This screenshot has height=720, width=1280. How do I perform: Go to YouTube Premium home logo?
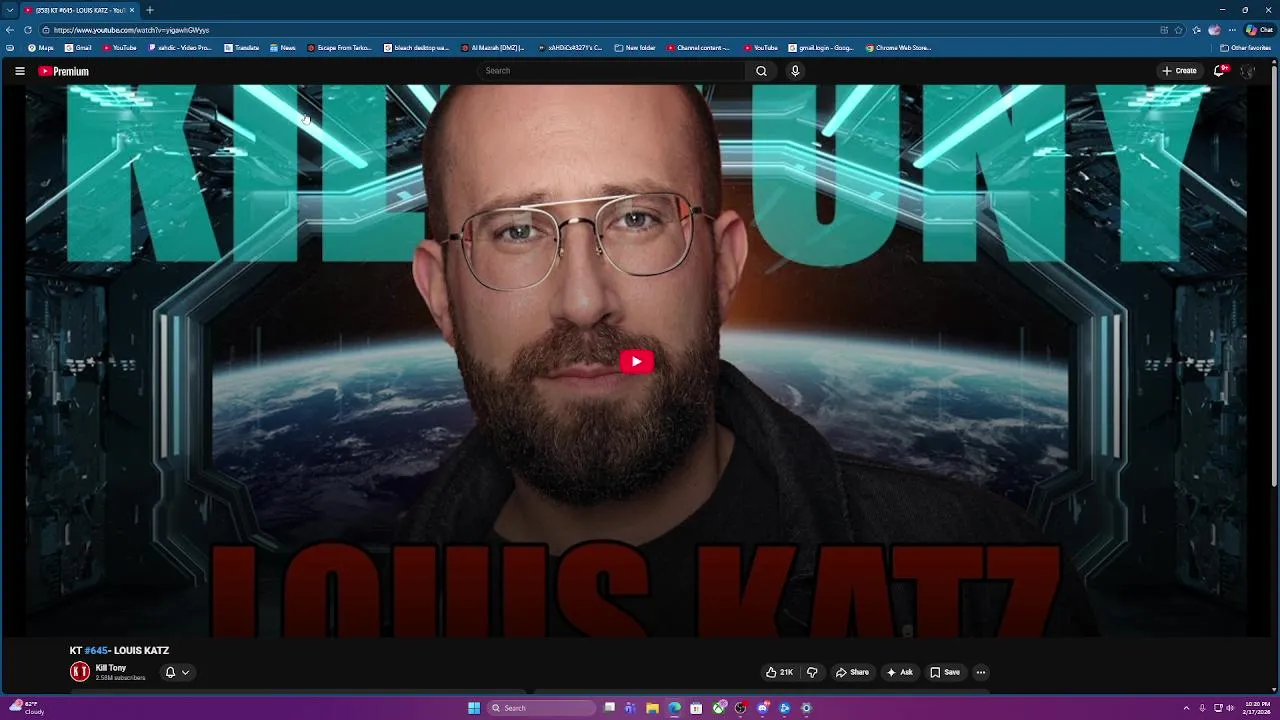(64, 71)
